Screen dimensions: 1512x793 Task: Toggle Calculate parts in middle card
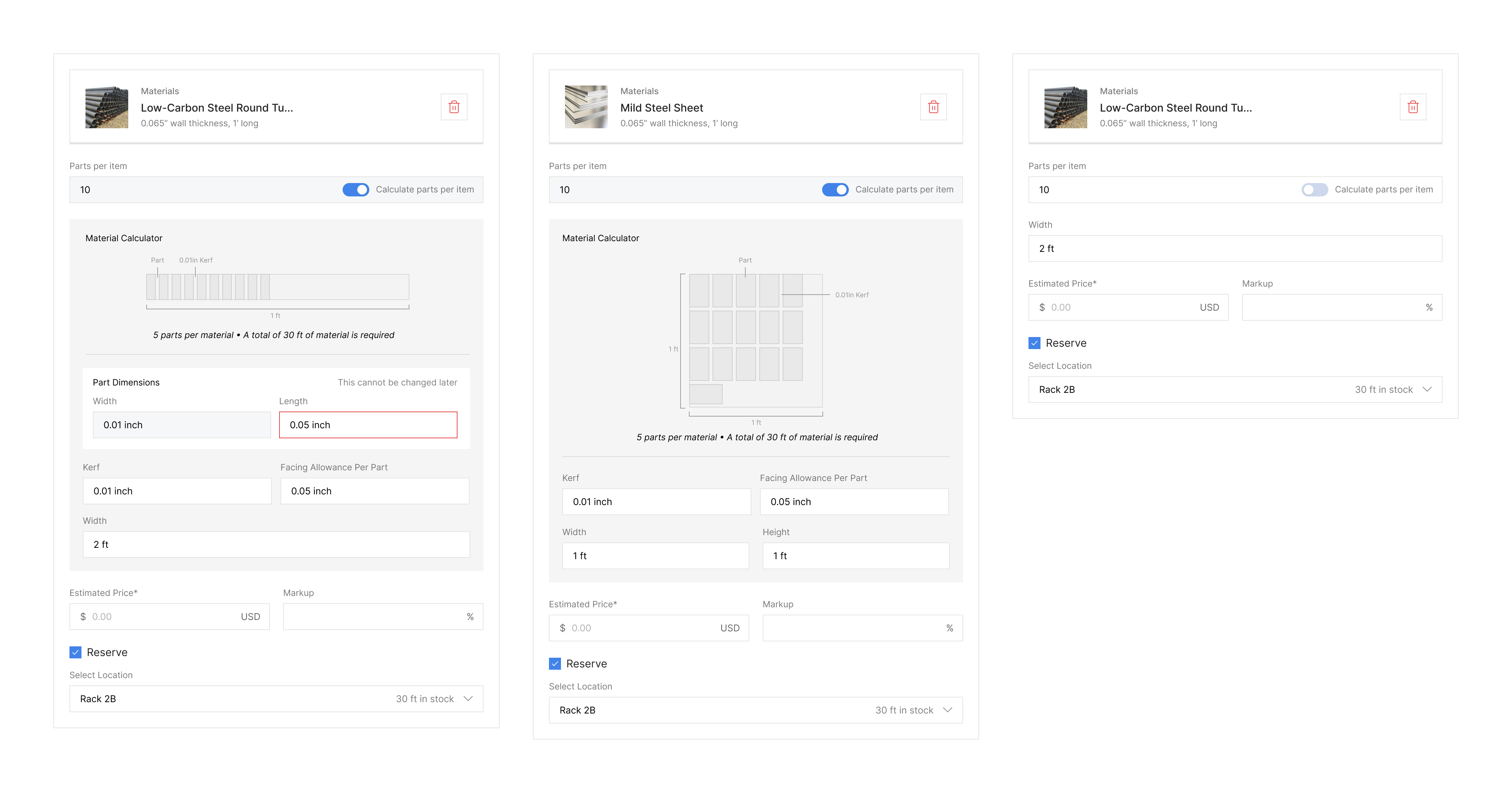tap(835, 190)
